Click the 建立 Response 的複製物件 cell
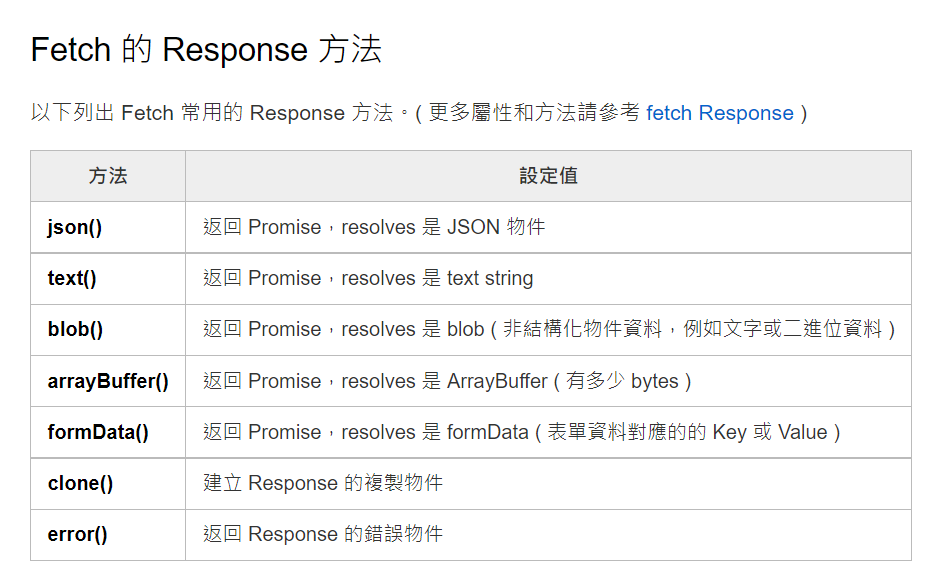The height and width of the screenshot is (583, 945). (x=548, y=484)
